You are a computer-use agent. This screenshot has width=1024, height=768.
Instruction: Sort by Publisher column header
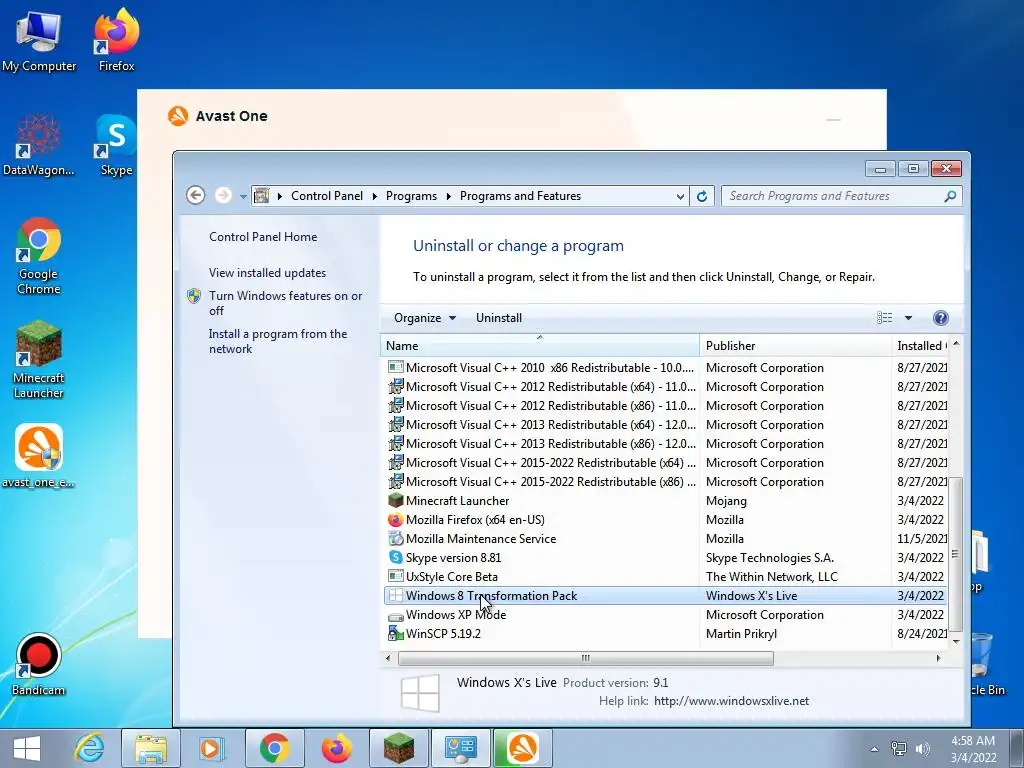(x=795, y=345)
